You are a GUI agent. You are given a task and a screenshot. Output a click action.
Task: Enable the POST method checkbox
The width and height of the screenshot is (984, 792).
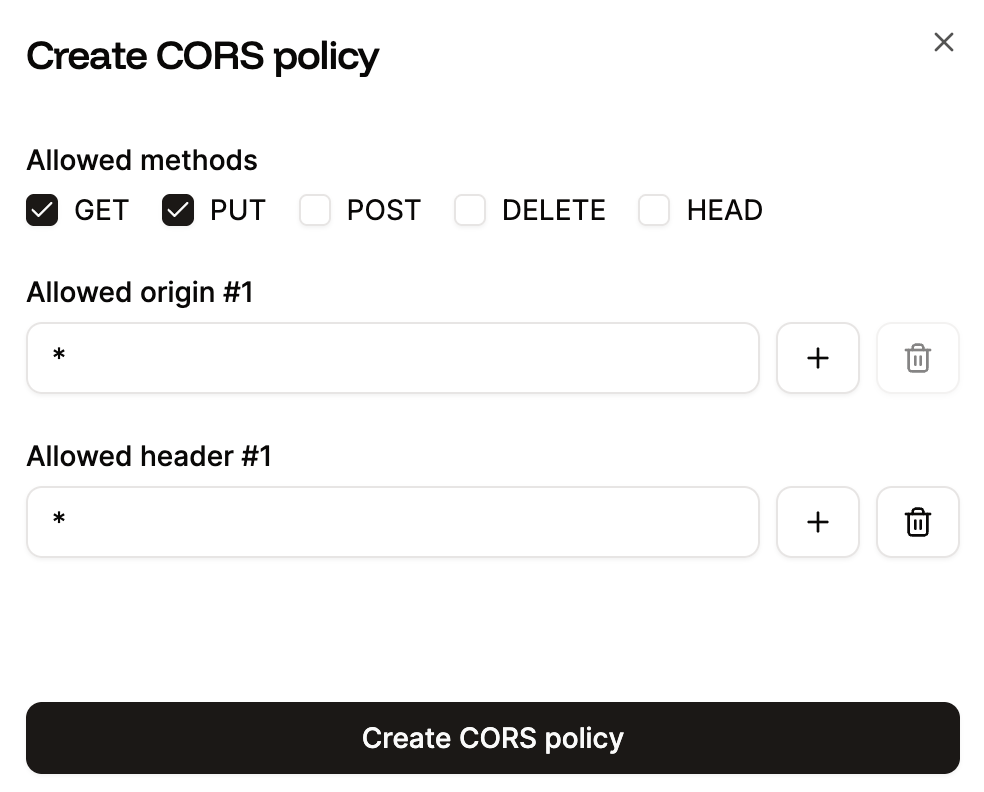(315, 210)
